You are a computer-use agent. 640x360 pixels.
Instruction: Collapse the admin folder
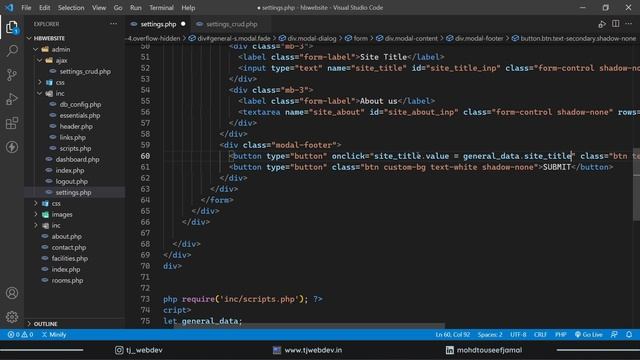pos(36,49)
